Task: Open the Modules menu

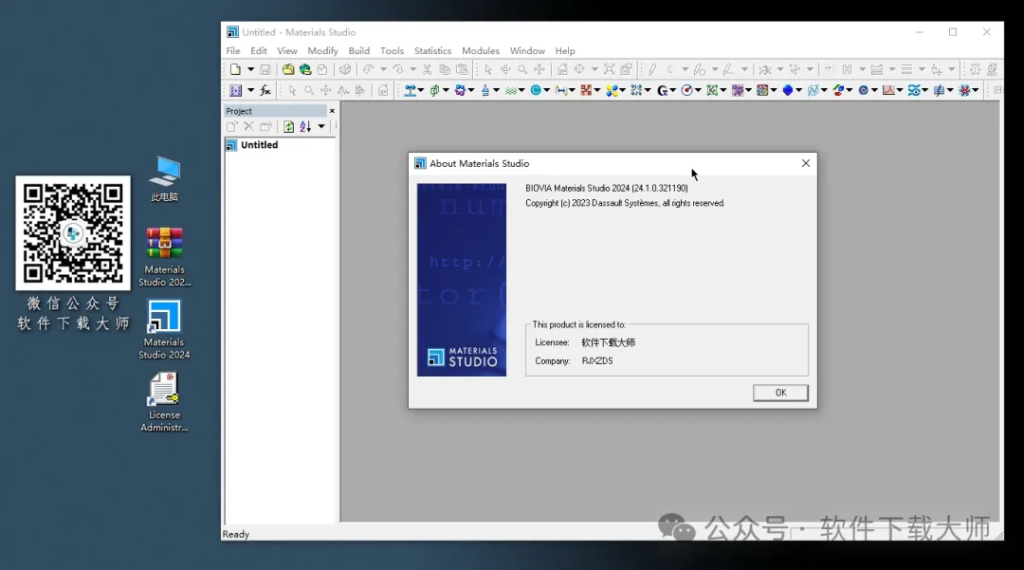Action: (x=480, y=51)
